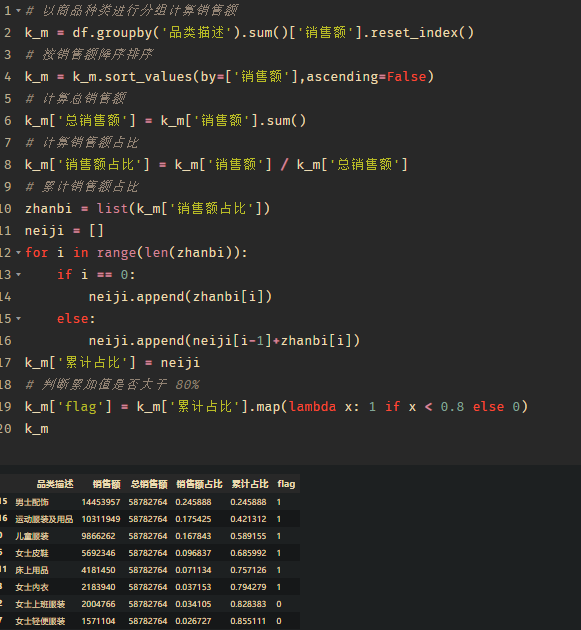Click the share value 0.071134
Viewport: 581px width, 630px height.
193,570
